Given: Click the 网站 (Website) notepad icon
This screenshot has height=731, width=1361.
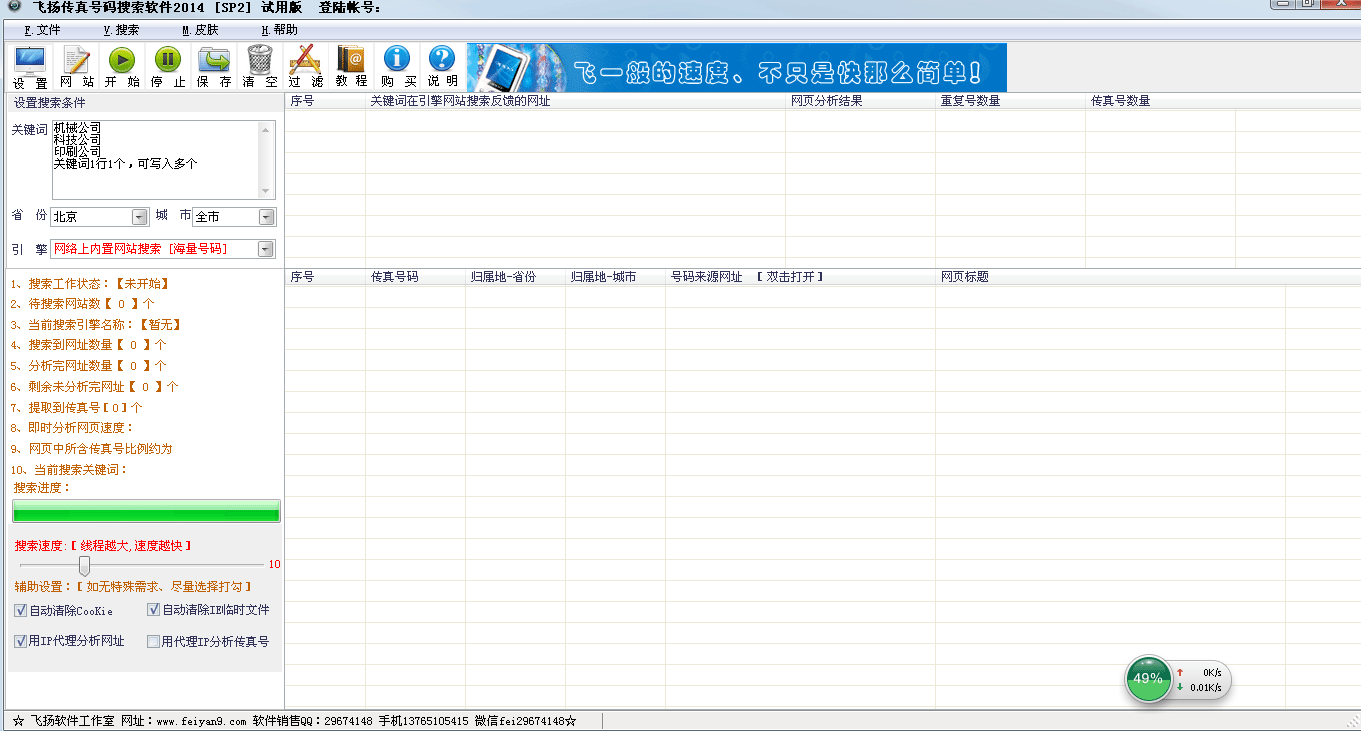Looking at the screenshot, I should (x=77, y=67).
